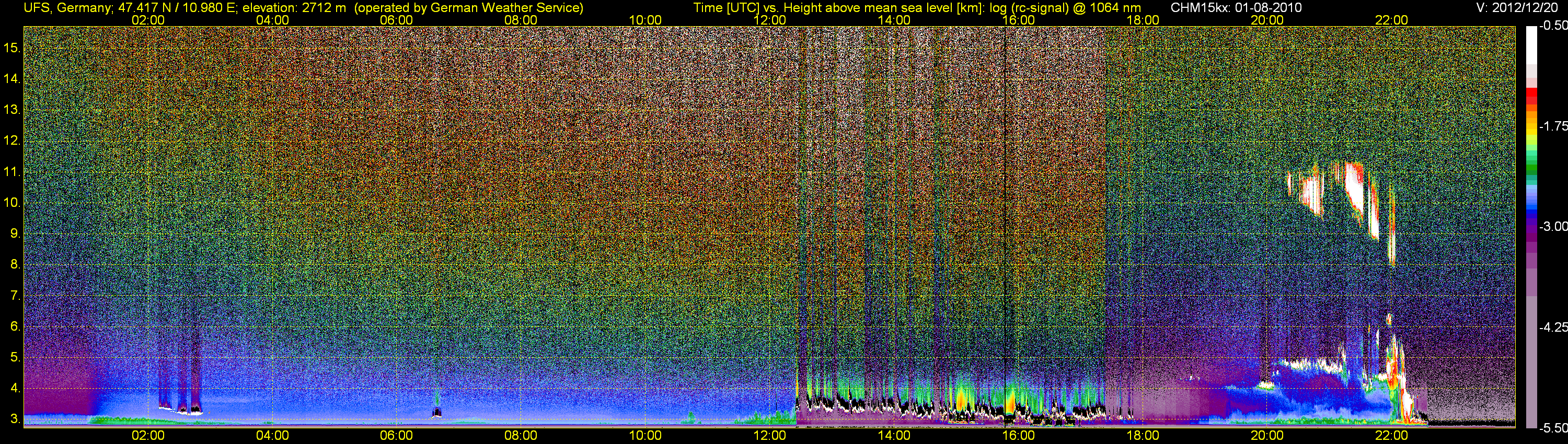Image resolution: width=1568 pixels, height=444 pixels.
Task: Pick the '11.' km height axis label
Action: (x=11, y=172)
